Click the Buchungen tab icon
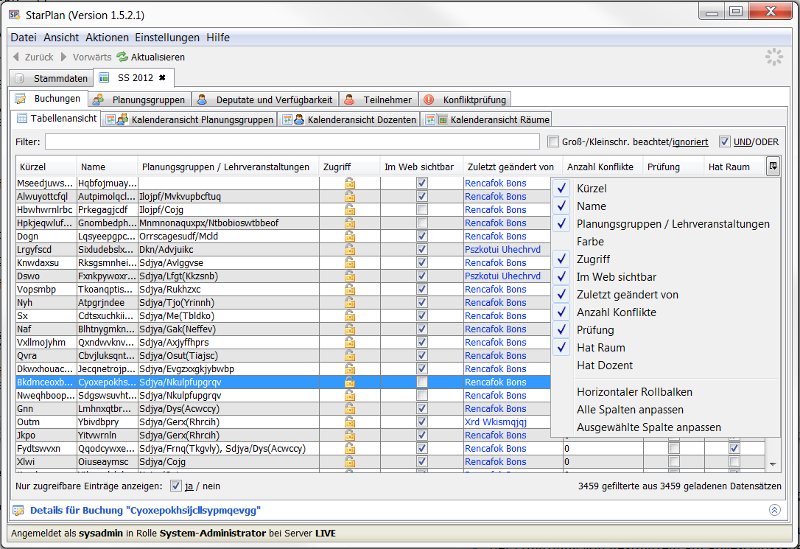 [x=21, y=98]
